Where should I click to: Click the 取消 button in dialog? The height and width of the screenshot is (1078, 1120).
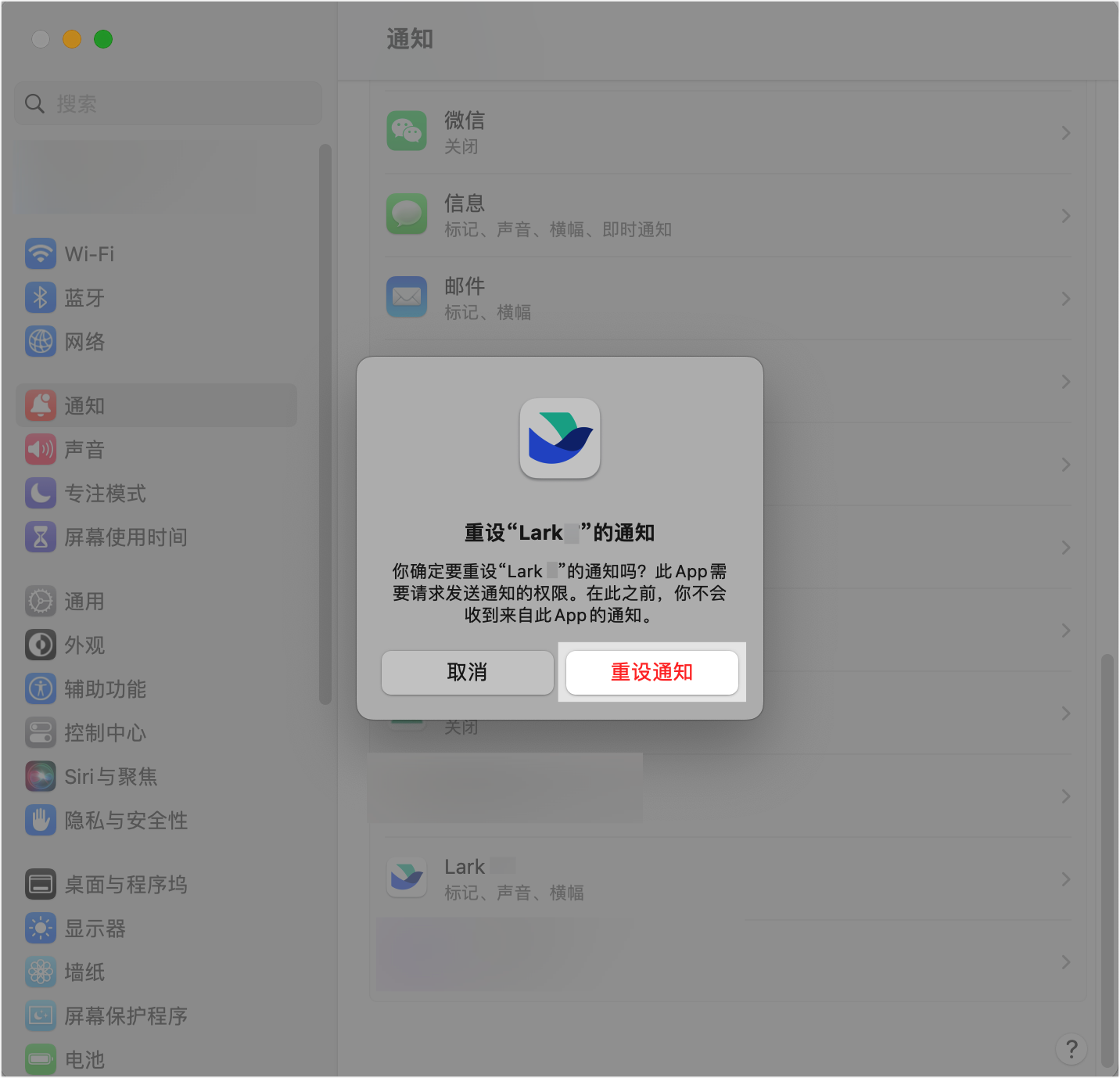point(468,673)
